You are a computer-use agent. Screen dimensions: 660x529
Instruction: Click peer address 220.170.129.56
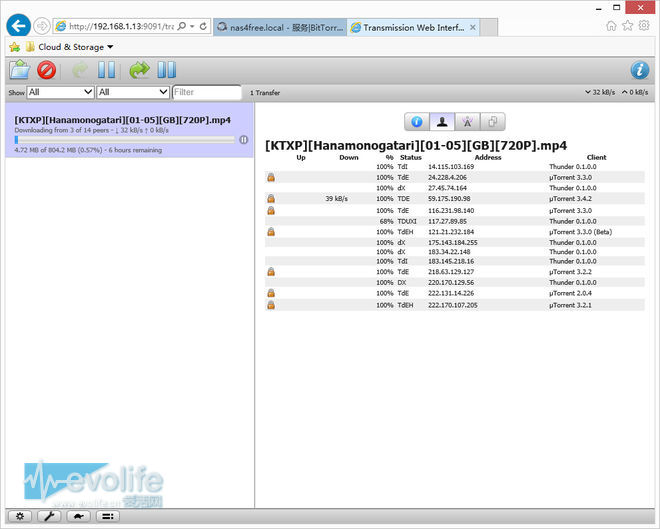[x=451, y=282]
